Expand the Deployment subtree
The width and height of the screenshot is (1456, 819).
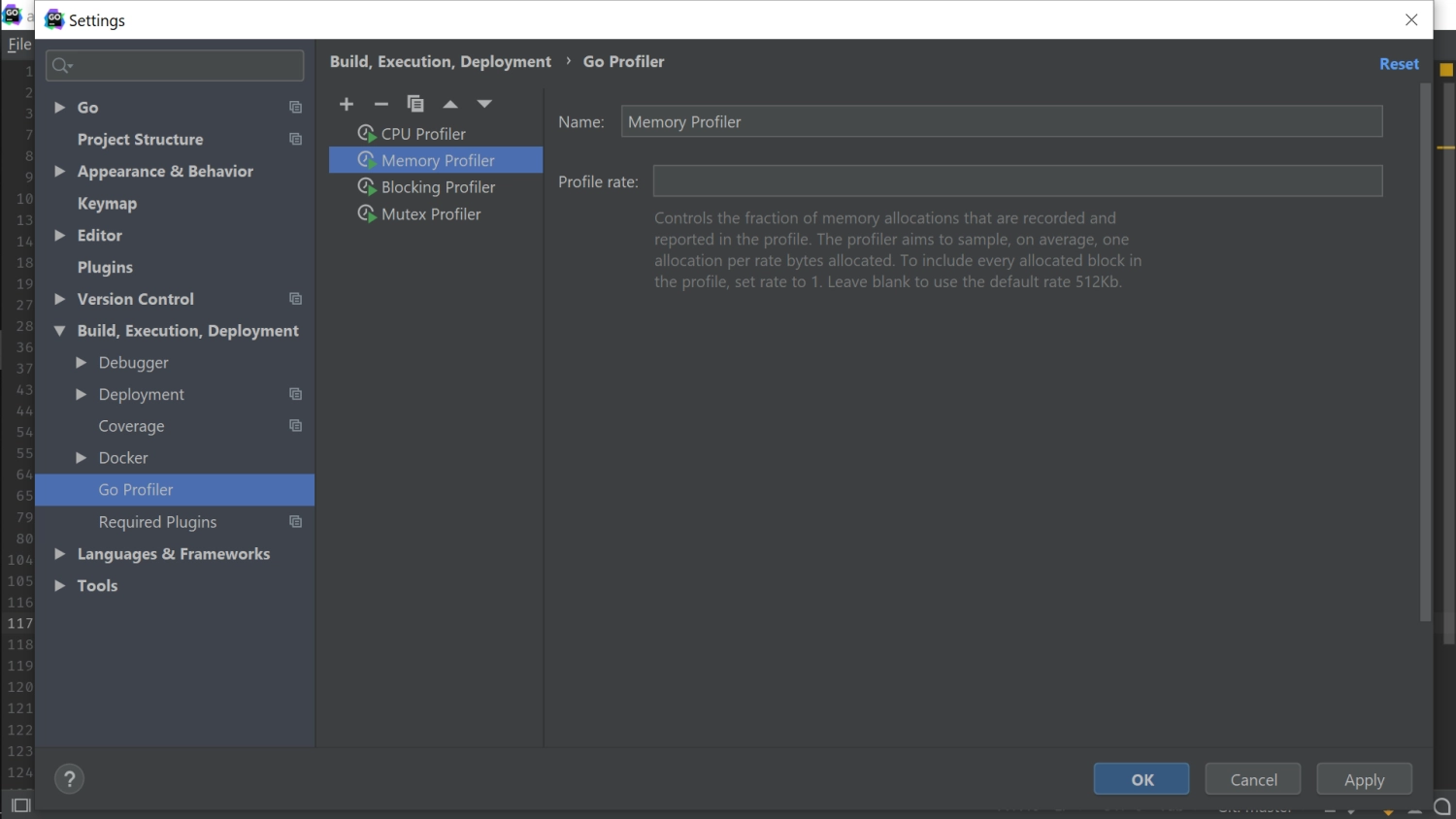[81, 394]
